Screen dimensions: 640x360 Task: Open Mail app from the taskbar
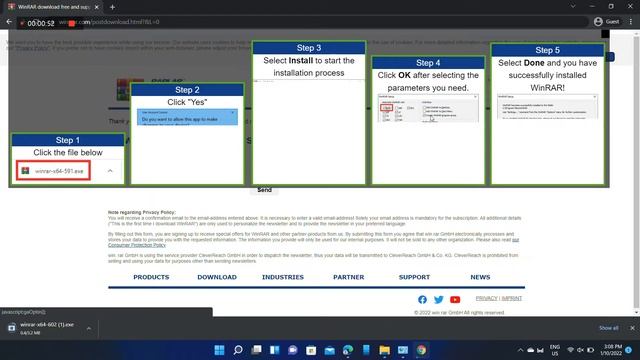[x=329, y=350]
